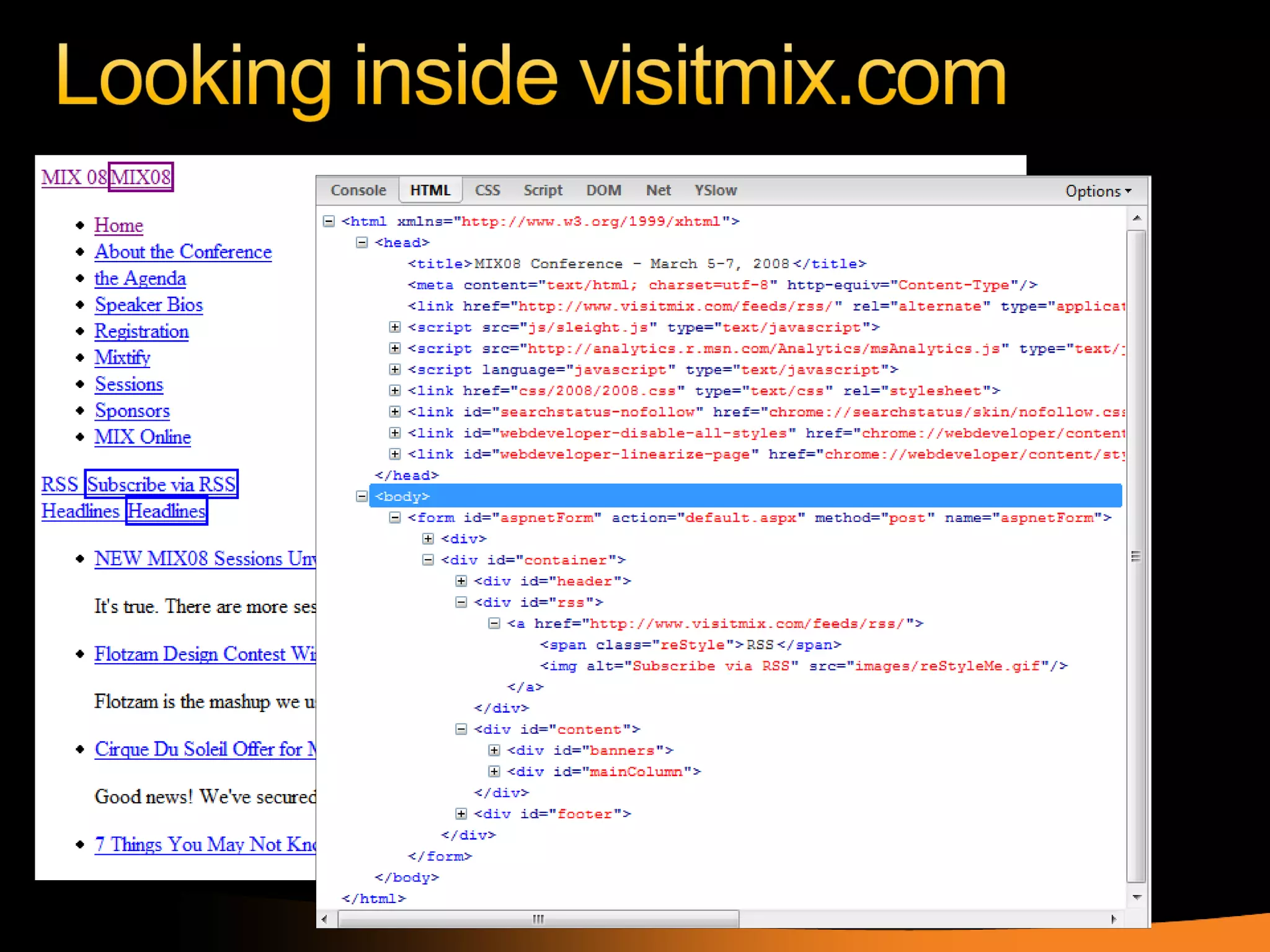Expand the div id footer node
The height and width of the screenshot is (952, 1270).
point(461,813)
